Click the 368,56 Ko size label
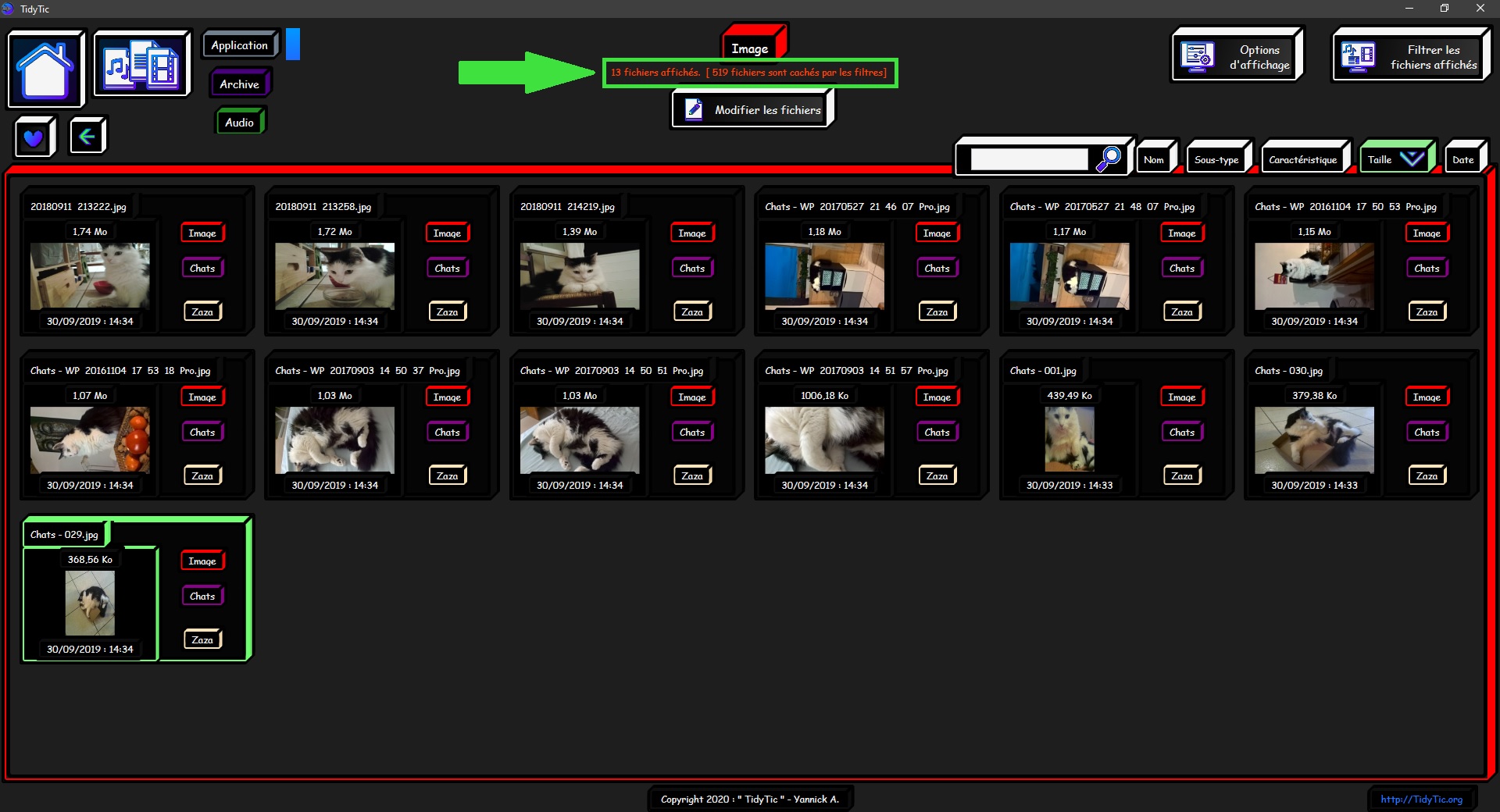This screenshot has height=812, width=1500. (x=90, y=560)
